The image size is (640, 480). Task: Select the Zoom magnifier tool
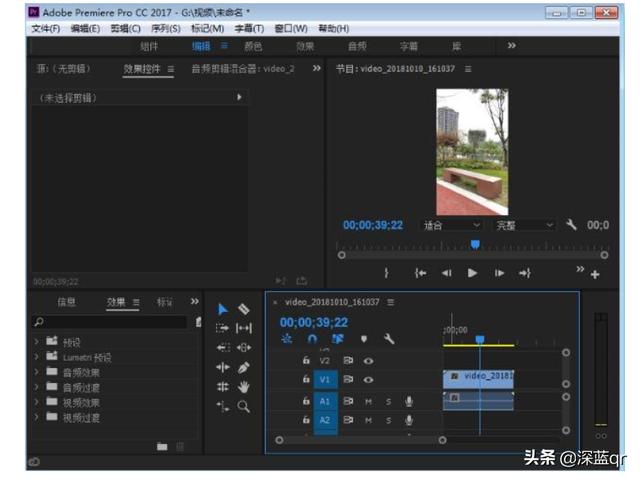click(244, 406)
